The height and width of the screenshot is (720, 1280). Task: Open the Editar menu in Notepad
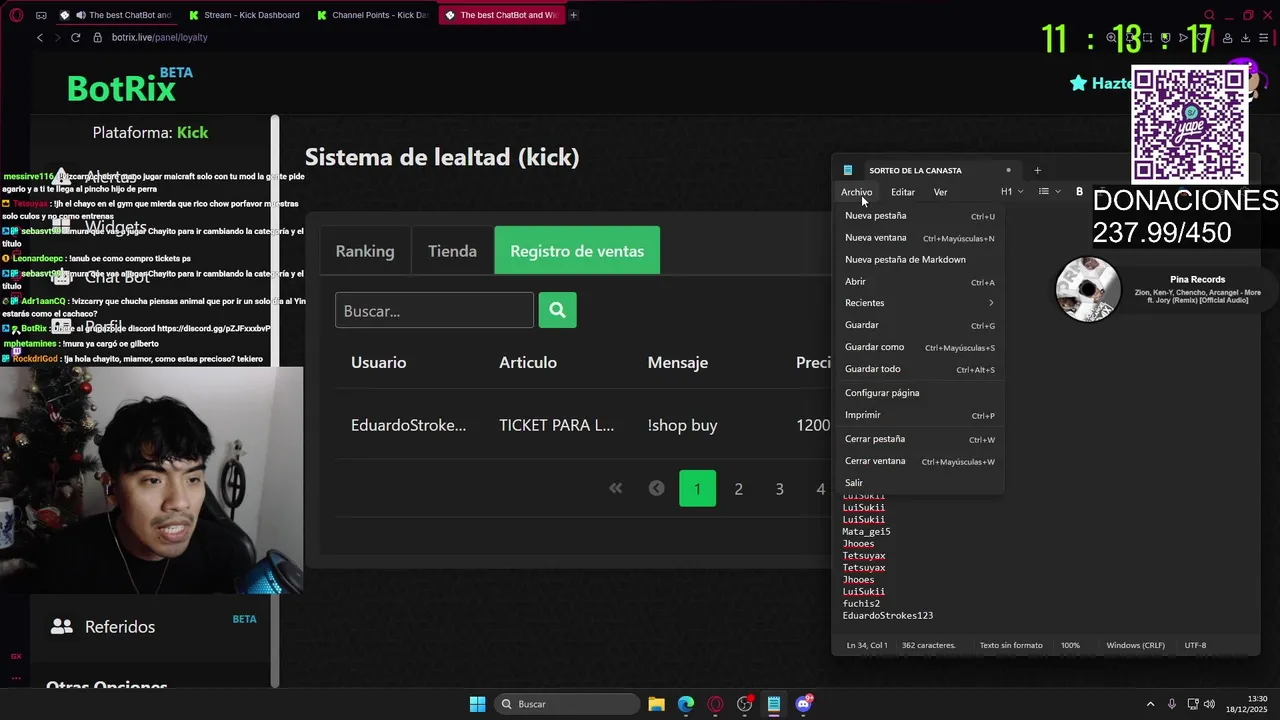coord(902,192)
